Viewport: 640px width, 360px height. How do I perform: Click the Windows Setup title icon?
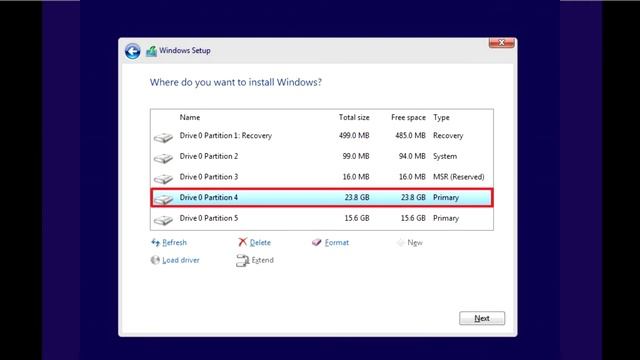151,51
